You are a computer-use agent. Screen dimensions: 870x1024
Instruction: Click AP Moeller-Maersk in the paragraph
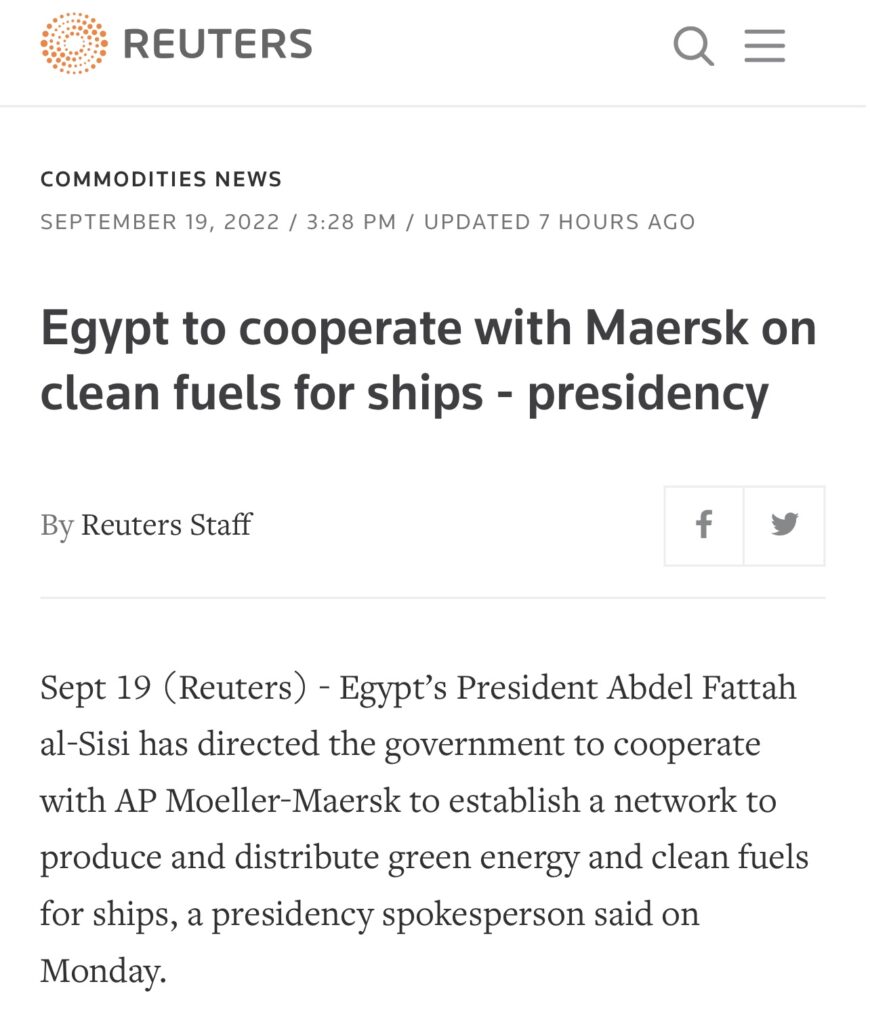(x=258, y=801)
